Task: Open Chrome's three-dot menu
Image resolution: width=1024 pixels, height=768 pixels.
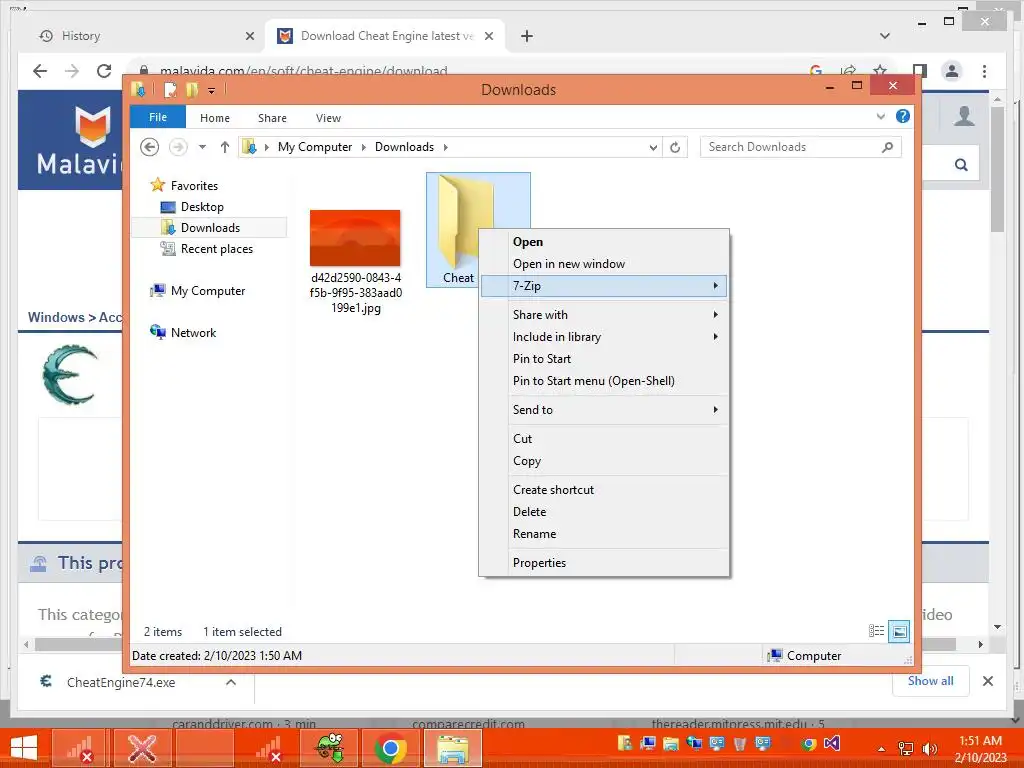Action: [984, 71]
